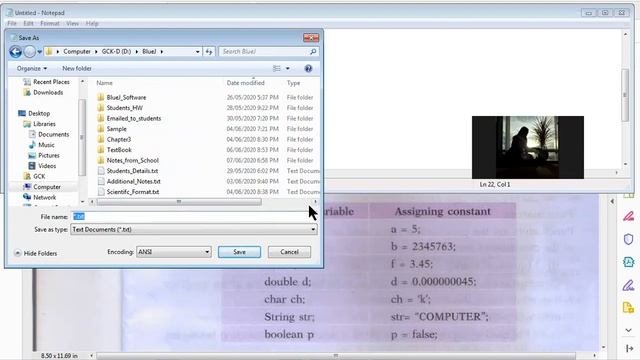The image size is (640, 360).
Task: Click the shield protect icon in PDF sidebar
Action: (629, 239)
